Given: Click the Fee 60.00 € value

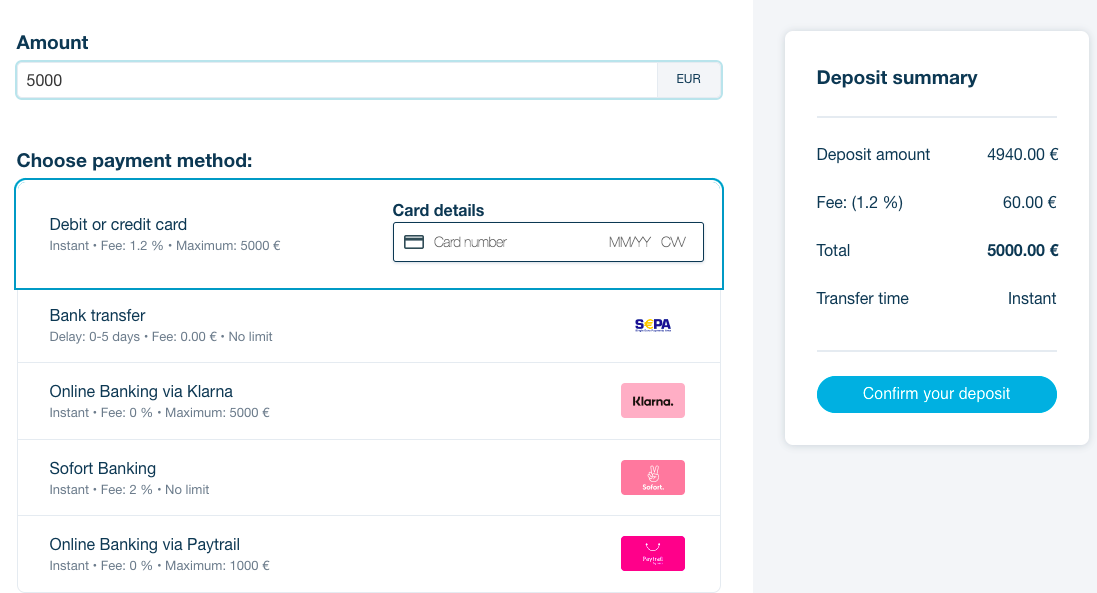Looking at the screenshot, I should coord(1029,202).
